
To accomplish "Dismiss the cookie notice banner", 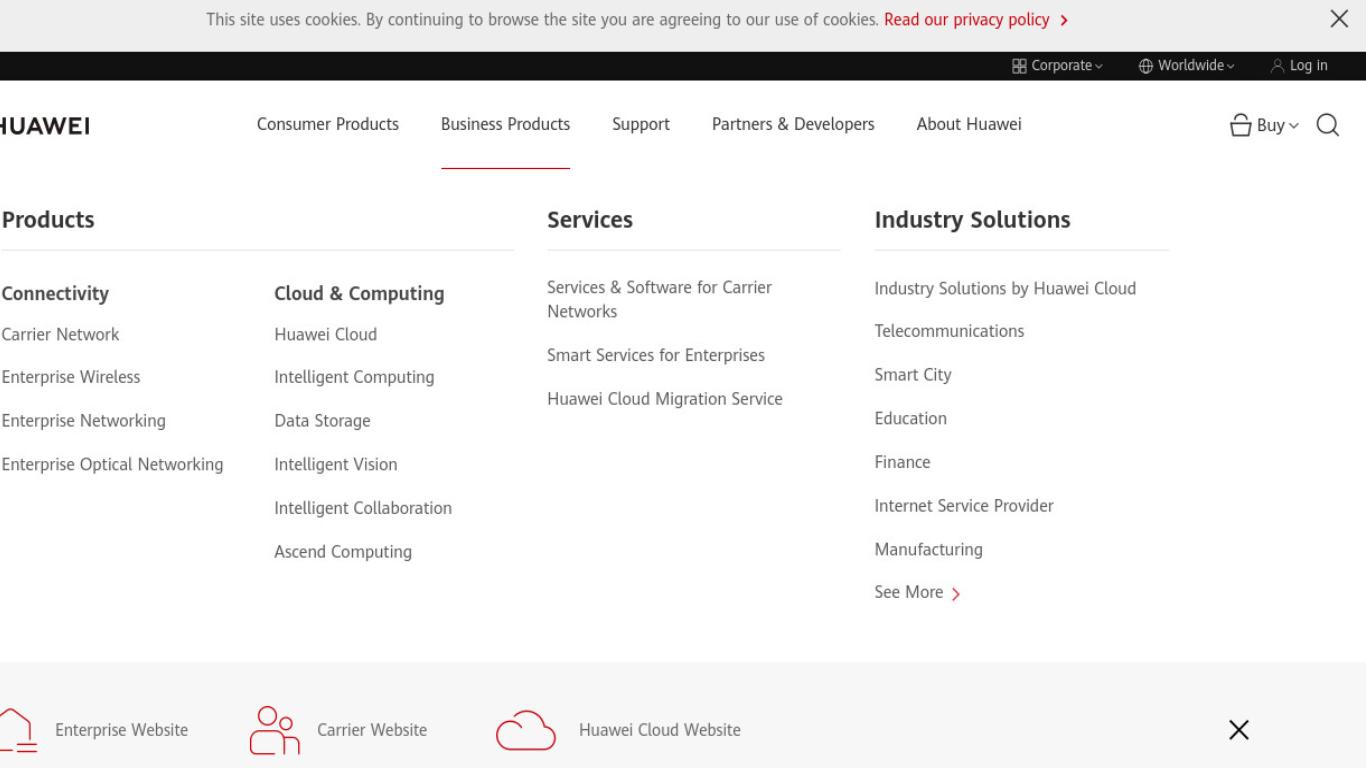I will pyautogui.click(x=1339, y=19).
